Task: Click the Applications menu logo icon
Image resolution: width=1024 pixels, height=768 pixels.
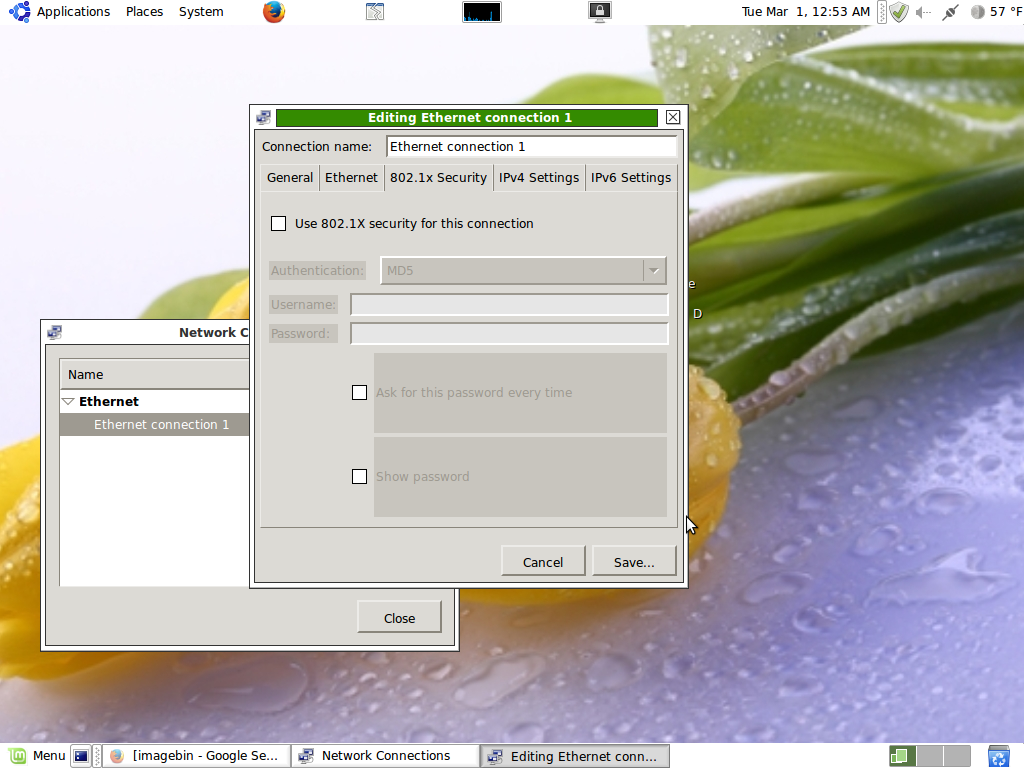Action: coord(20,12)
